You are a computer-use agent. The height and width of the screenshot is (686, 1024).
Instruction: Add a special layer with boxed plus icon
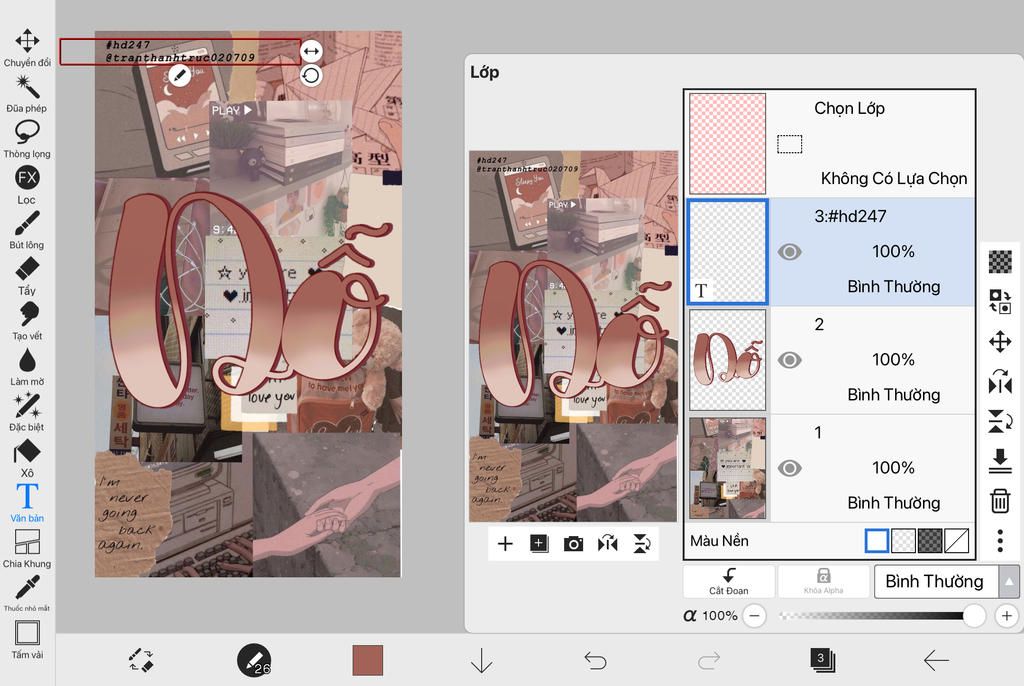tap(539, 544)
